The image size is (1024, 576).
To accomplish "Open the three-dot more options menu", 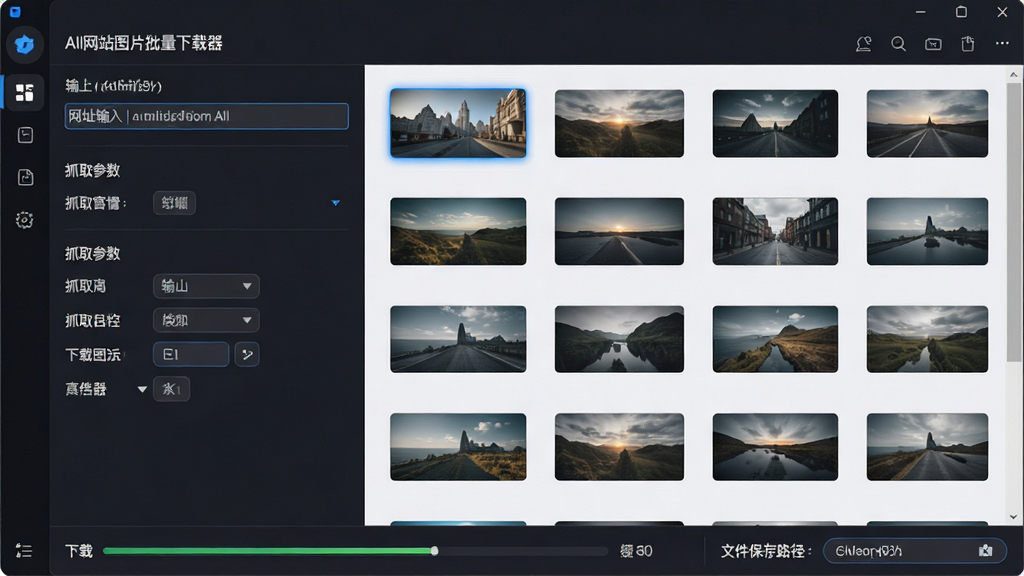I will (1002, 43).
